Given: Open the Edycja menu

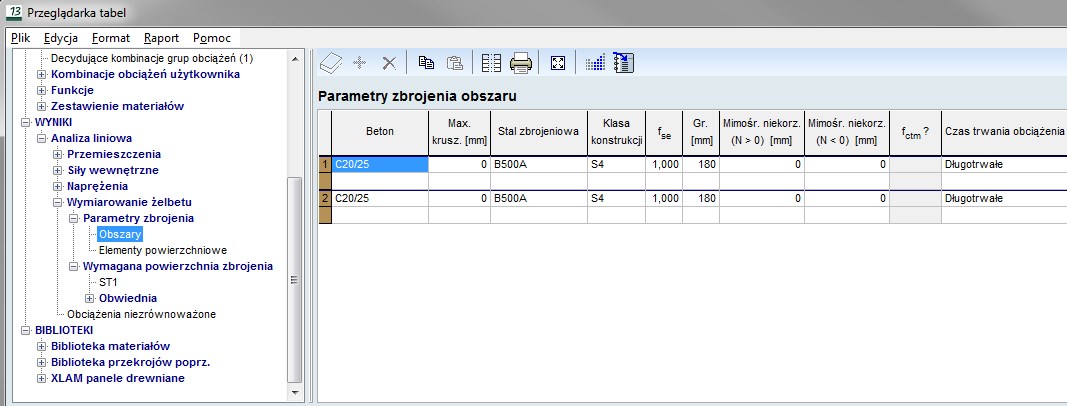Looking at the screenshot, I should click(61, 38).
